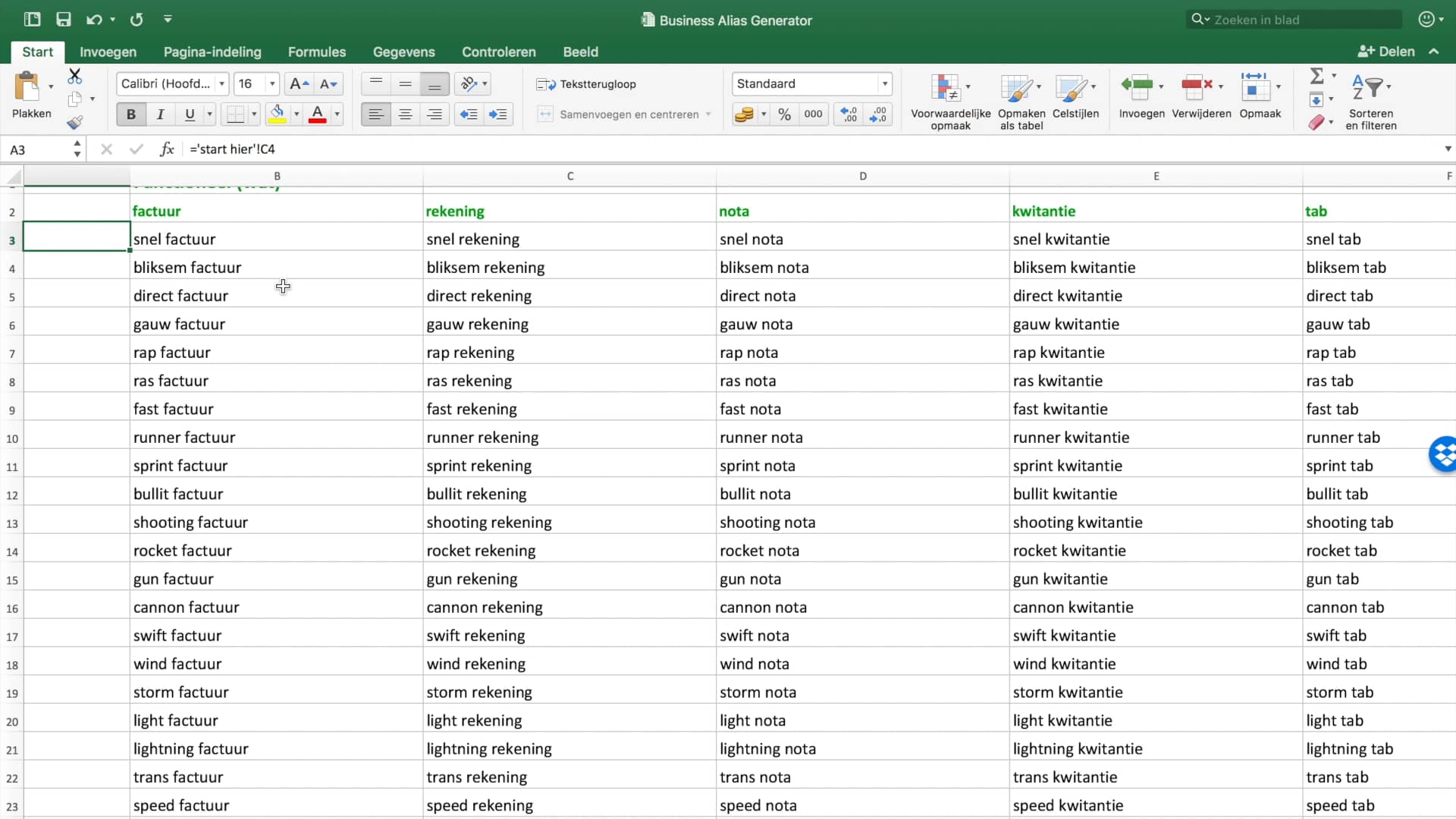Apply the yellow fill color swatch
The width and height of the screenshot is (1456, 819).
coord(278,115)
